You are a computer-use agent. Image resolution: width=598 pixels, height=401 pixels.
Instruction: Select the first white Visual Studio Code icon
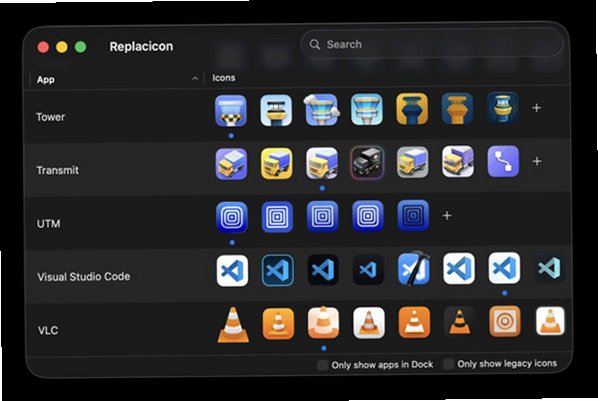tap(232, 271)
